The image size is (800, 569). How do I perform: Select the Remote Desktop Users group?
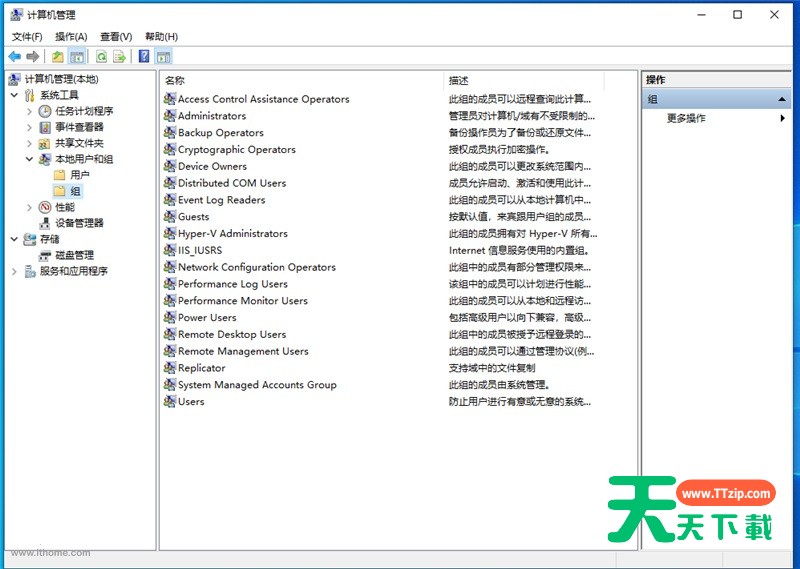[232, 334]
